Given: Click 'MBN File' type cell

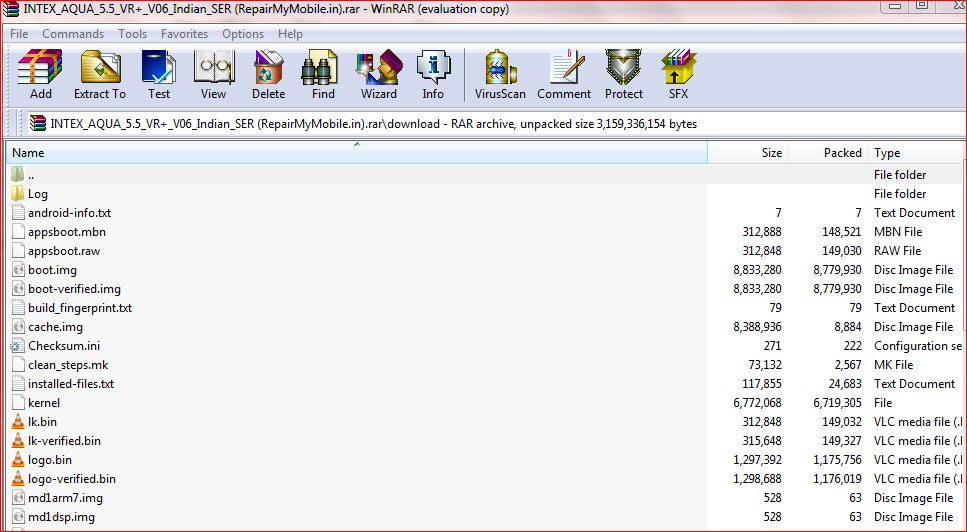Looking at the screenshot, I should 898,232.
